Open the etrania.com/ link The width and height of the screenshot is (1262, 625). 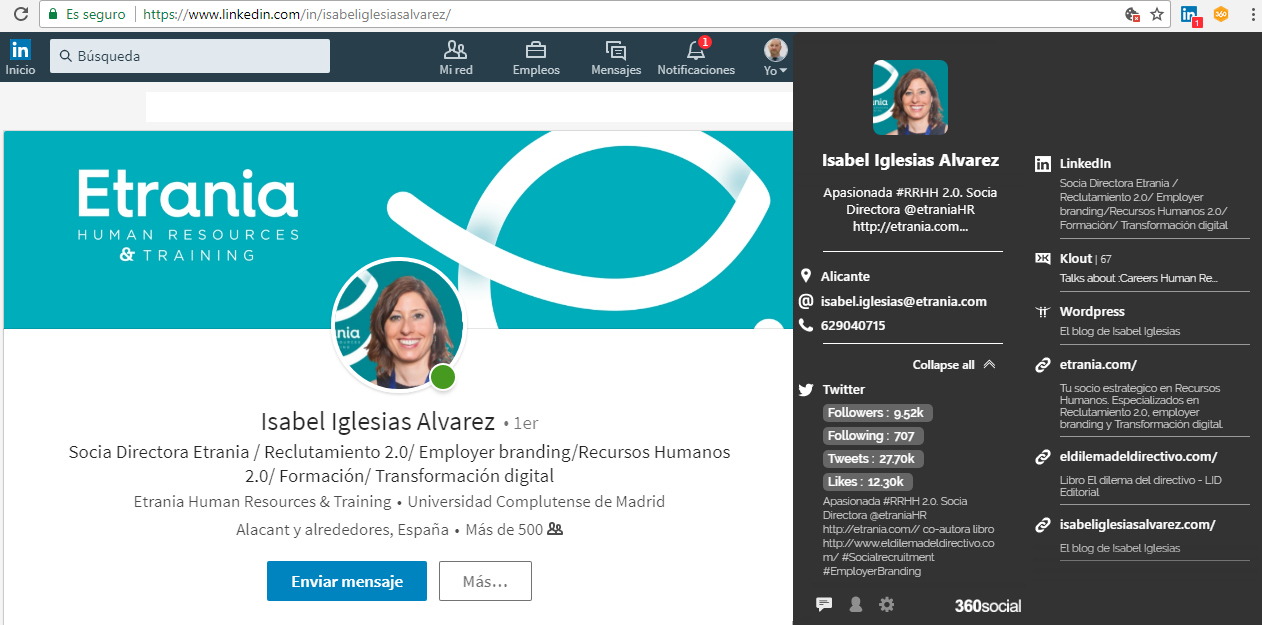(x=1098, y=365)
